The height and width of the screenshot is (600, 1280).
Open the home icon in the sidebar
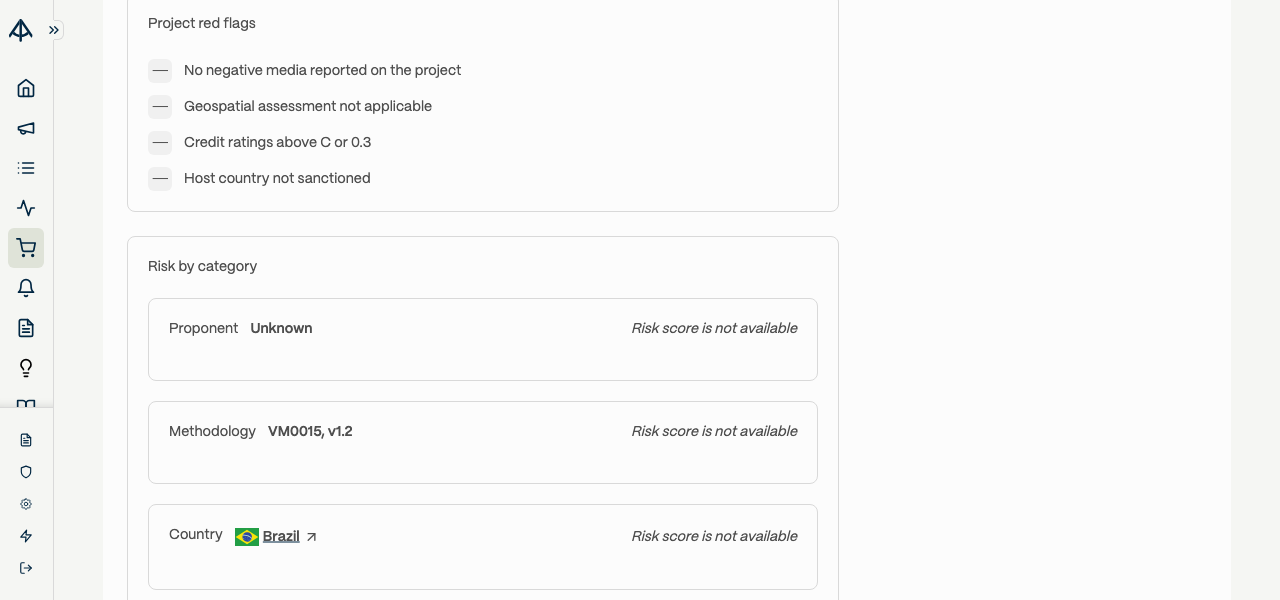(26, 88)
